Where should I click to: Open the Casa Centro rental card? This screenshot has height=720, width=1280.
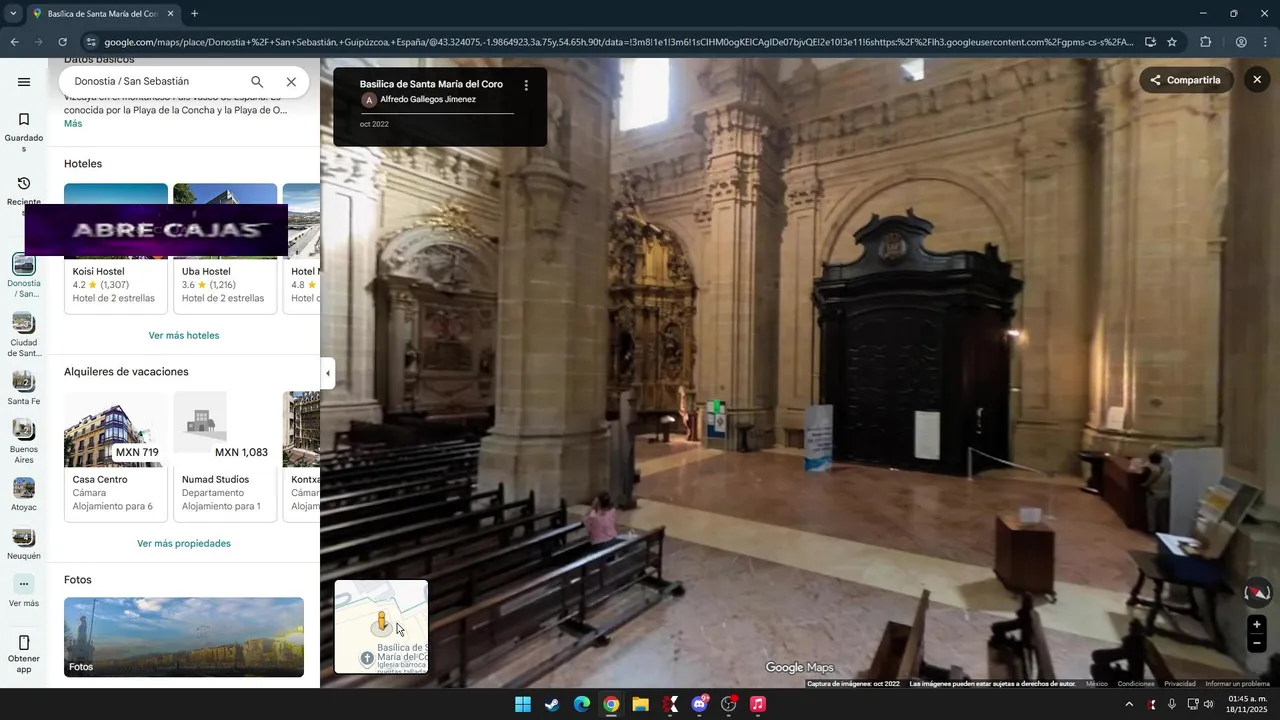[x=116, y=456]
